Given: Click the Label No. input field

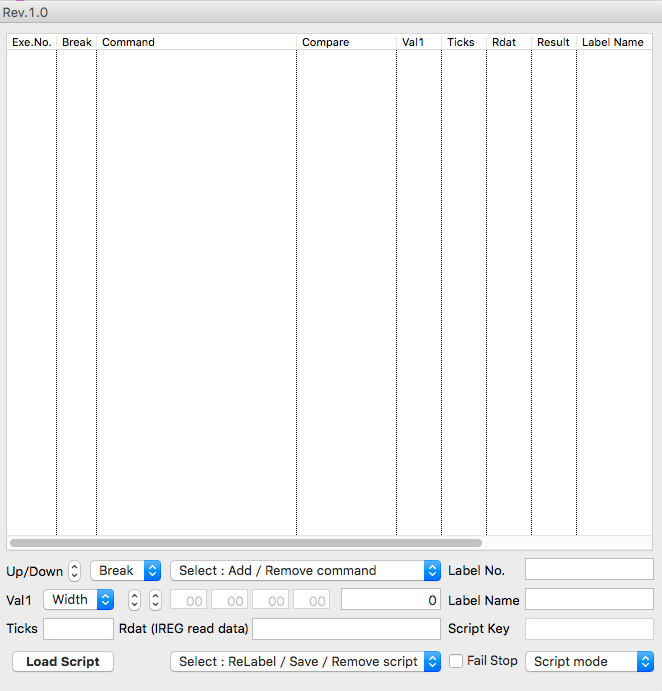Looking at the screenshot, I should 589,569.
